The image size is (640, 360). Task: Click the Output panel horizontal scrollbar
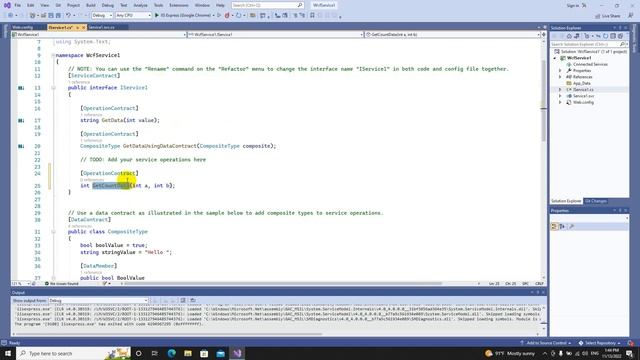tap(169, 334)
